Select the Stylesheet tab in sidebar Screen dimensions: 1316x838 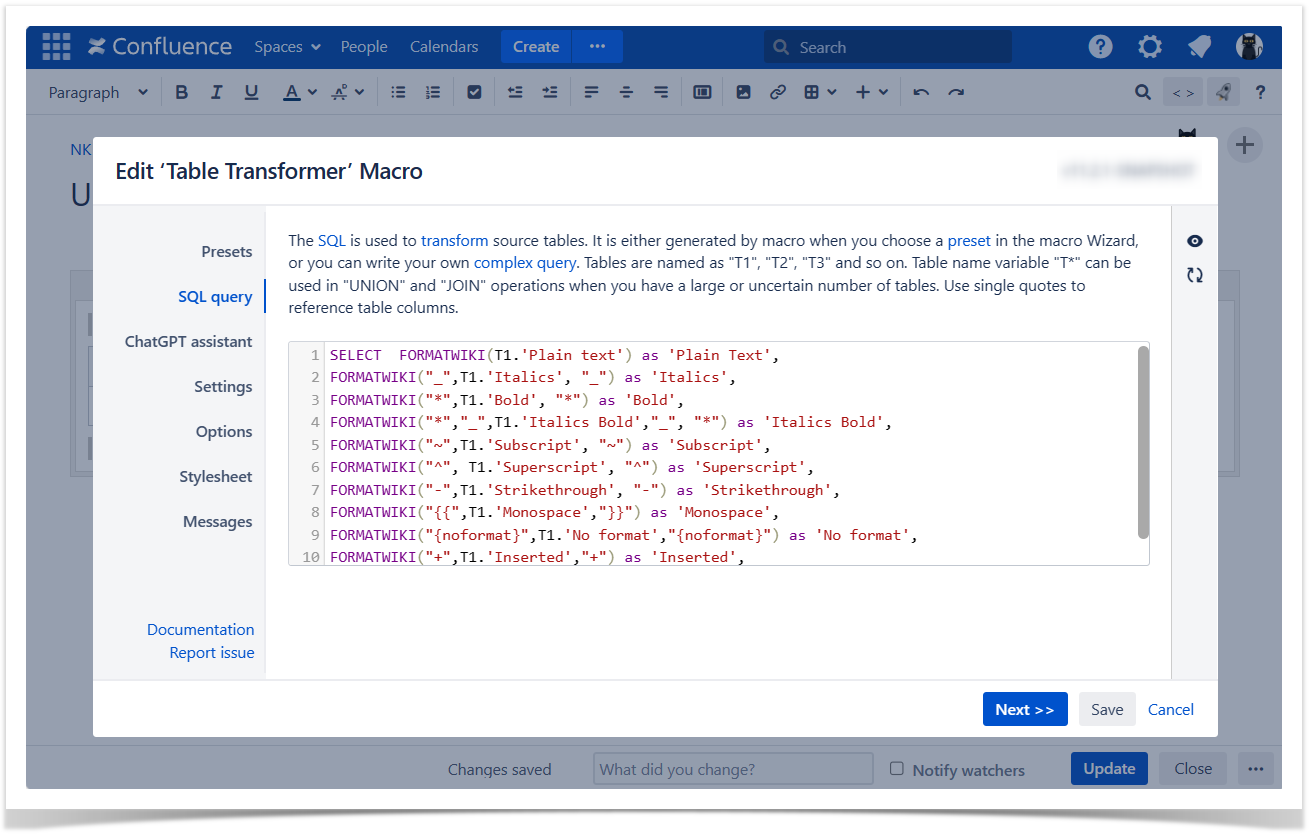tap(215, 477)
